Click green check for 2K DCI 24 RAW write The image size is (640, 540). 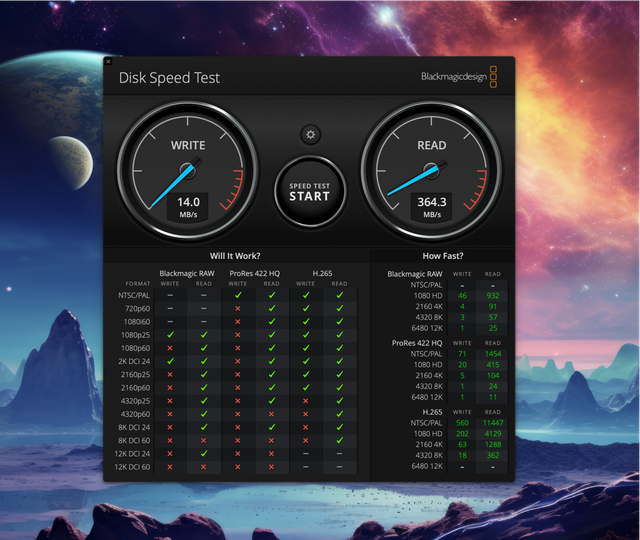point(170,361)
